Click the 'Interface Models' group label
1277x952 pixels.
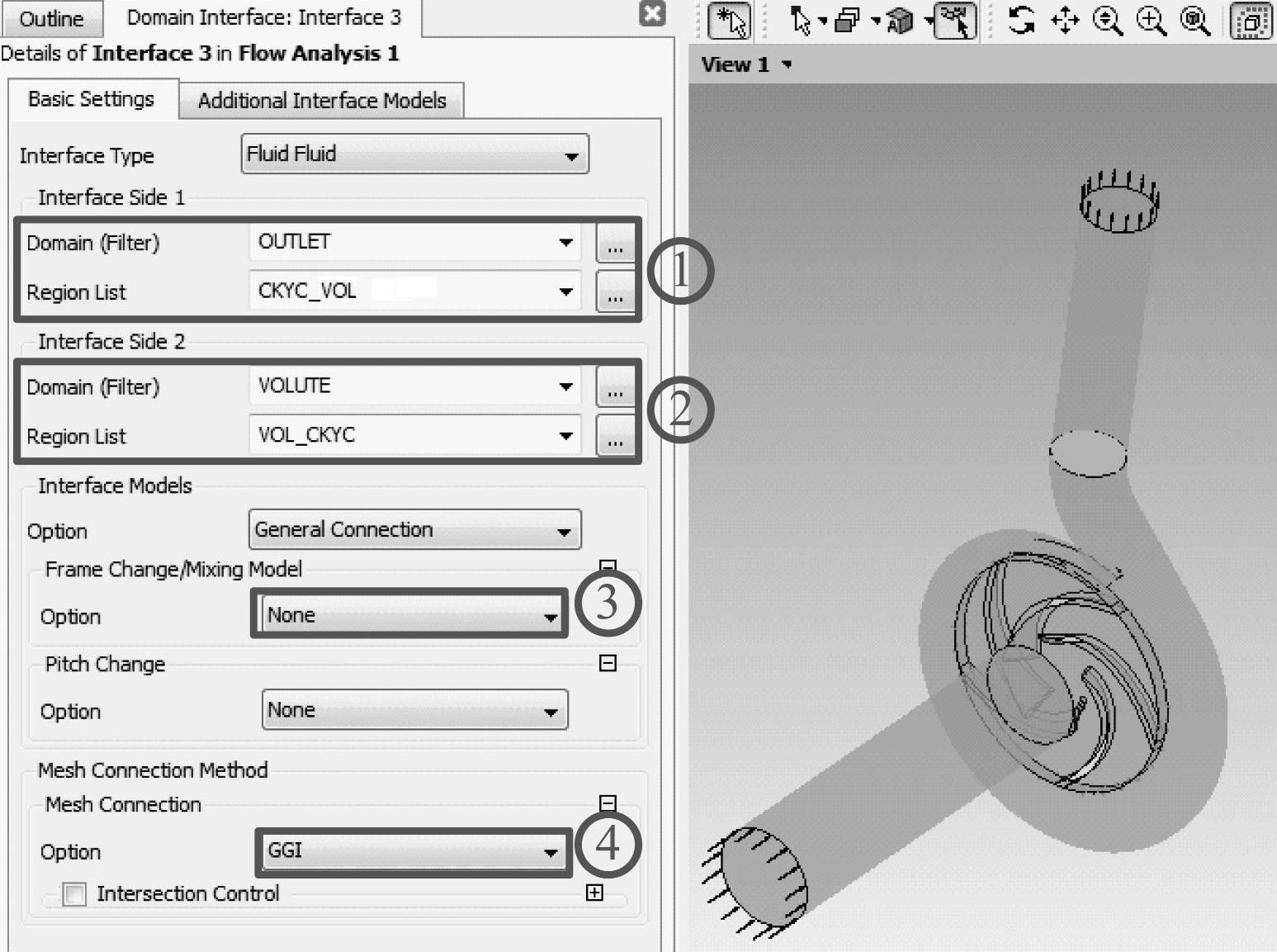click(x=115, y=485)
